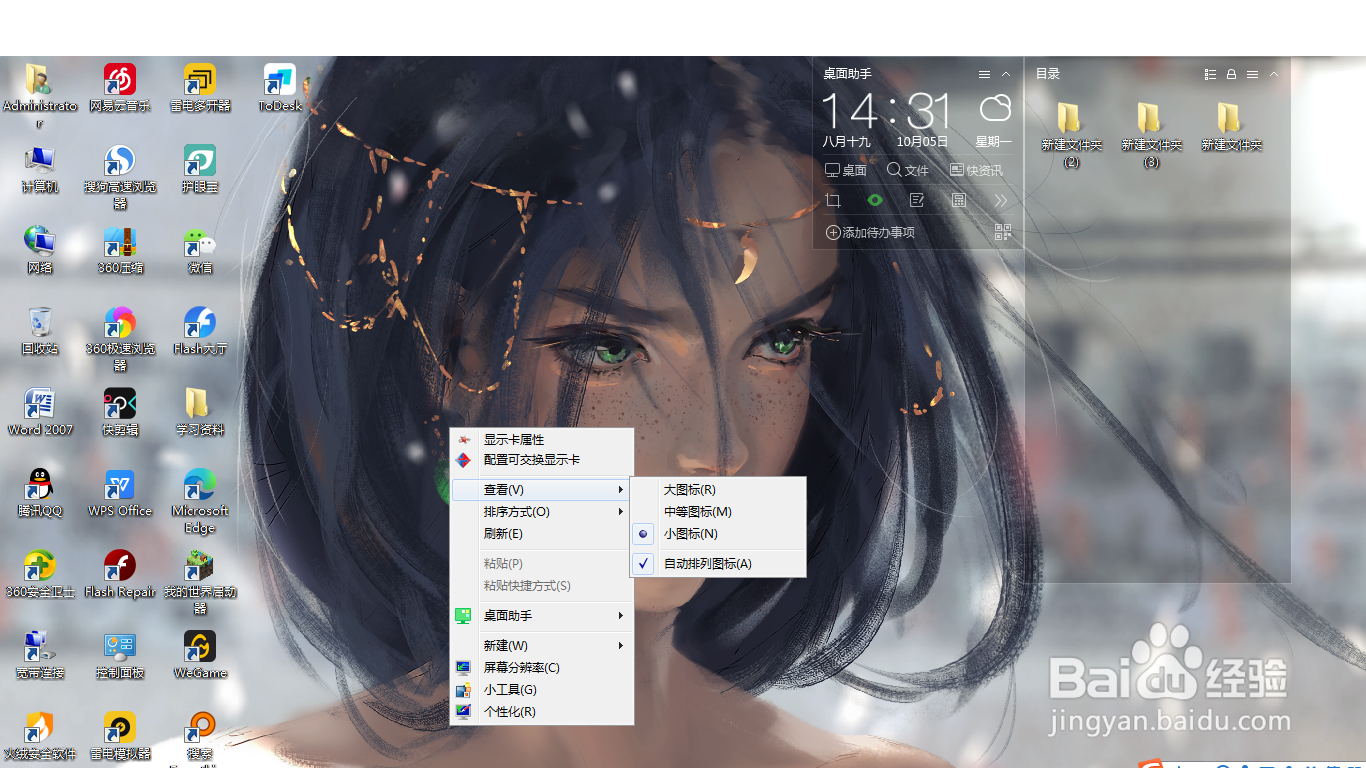Select the Microsoft Edge desktop icon
This screenshot has height=768, width=1366.
point(200,501)
